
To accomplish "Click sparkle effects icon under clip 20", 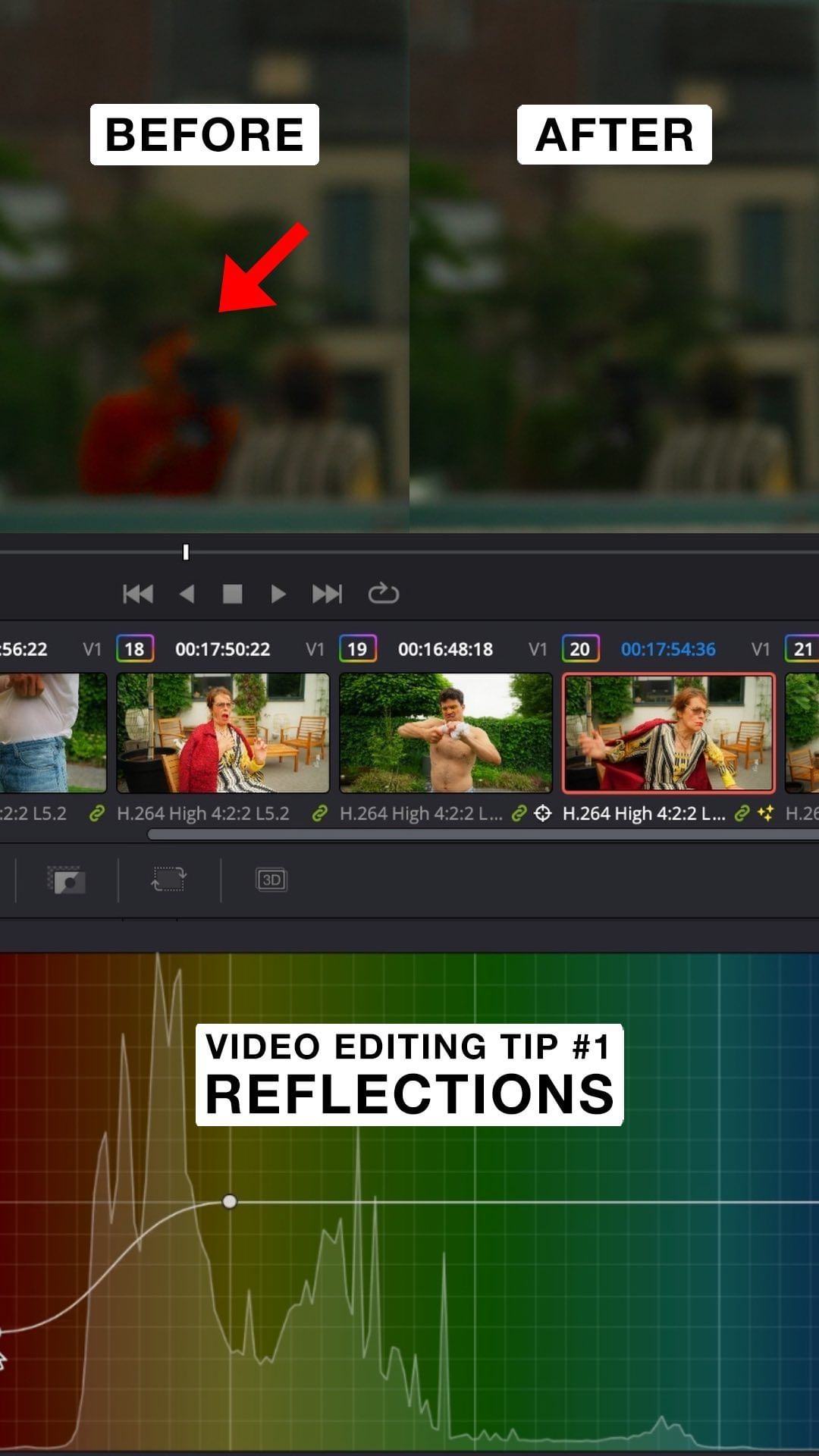I will 765,814.
